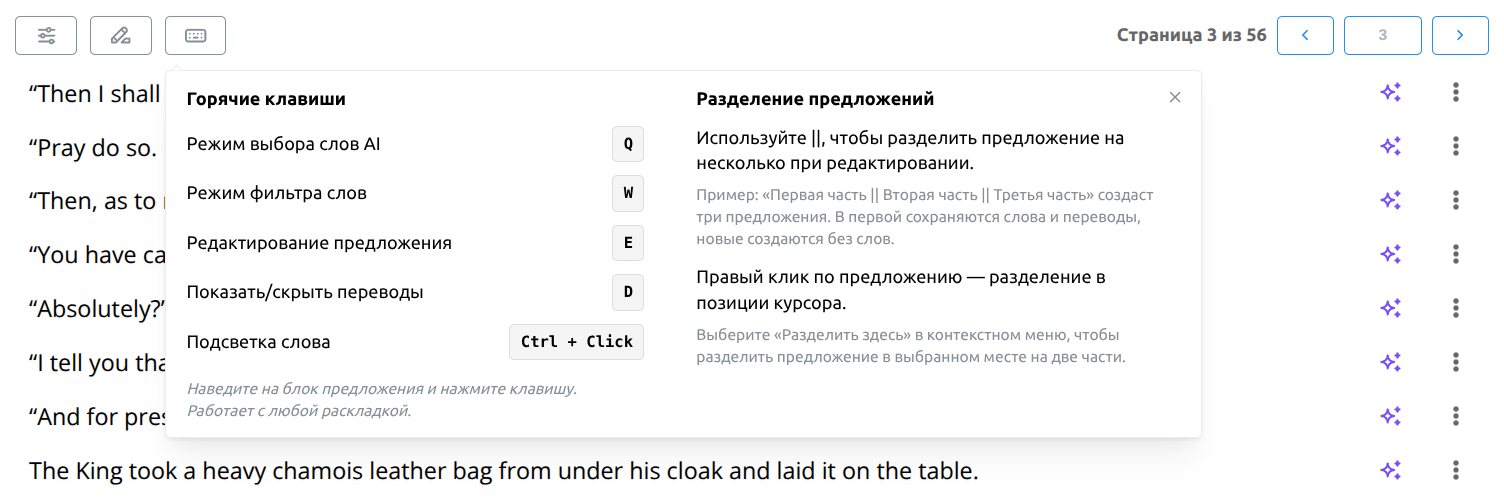Click AI sparkle icon for "Absolutely?" sentence
This screenshot has height=497, width=1504.
(1390, 308)
